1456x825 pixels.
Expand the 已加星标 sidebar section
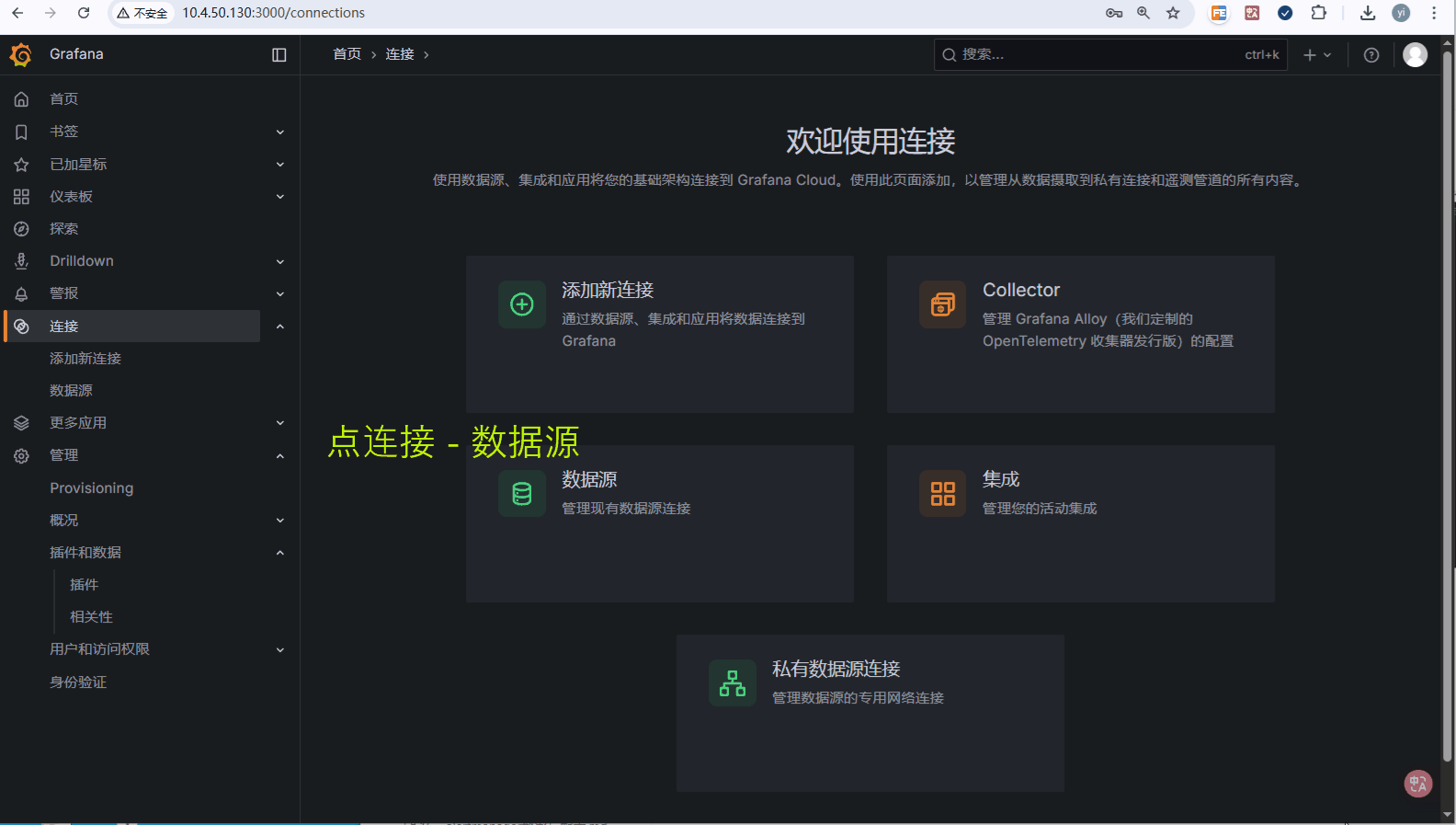280,165
